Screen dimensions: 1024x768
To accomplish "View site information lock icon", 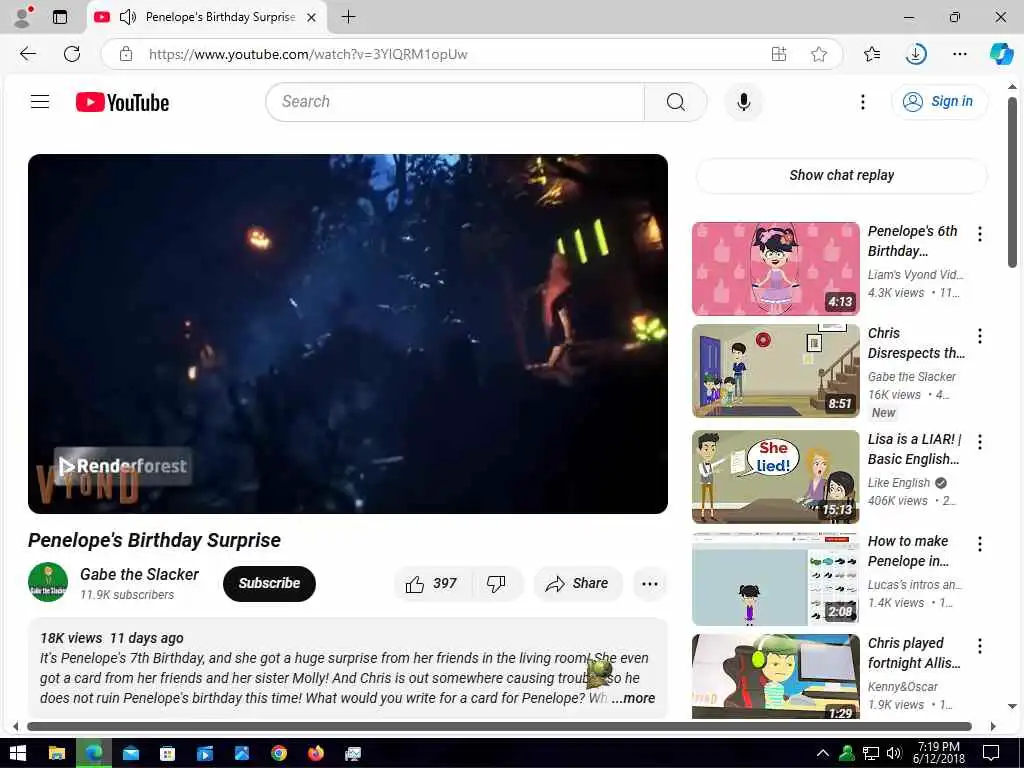I will pyautogui.click(x=126, y=54).
